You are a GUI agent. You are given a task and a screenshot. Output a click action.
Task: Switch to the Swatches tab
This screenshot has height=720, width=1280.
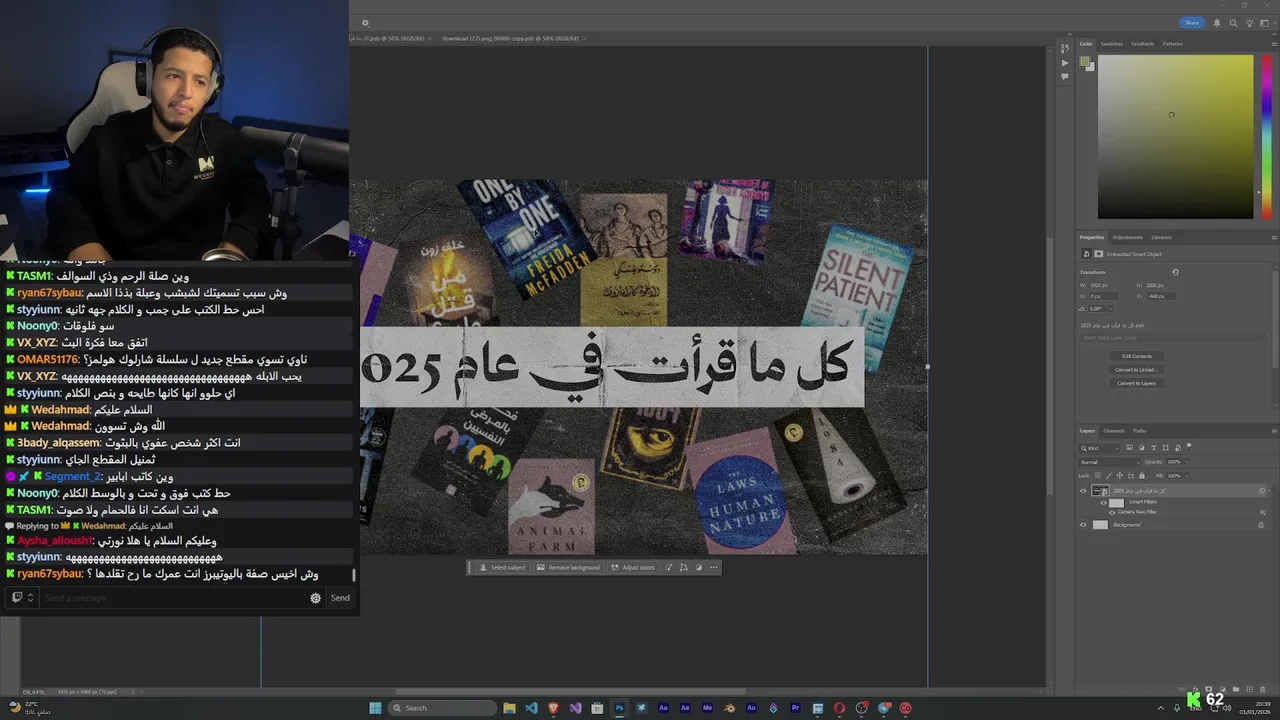(x=1112, y=44)
